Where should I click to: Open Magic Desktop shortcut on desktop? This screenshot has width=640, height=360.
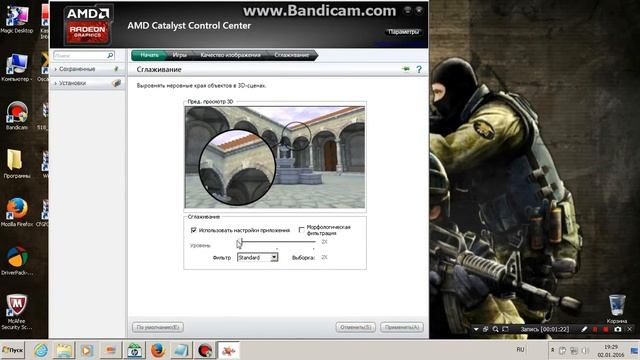point(16,18)
